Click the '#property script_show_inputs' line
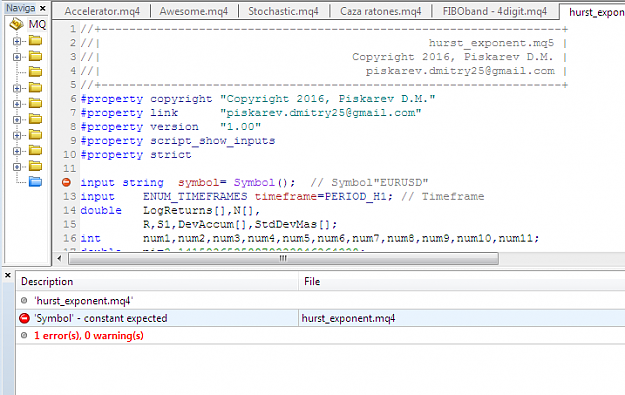Viewport: 625px width, 395px height. point(178,141)
